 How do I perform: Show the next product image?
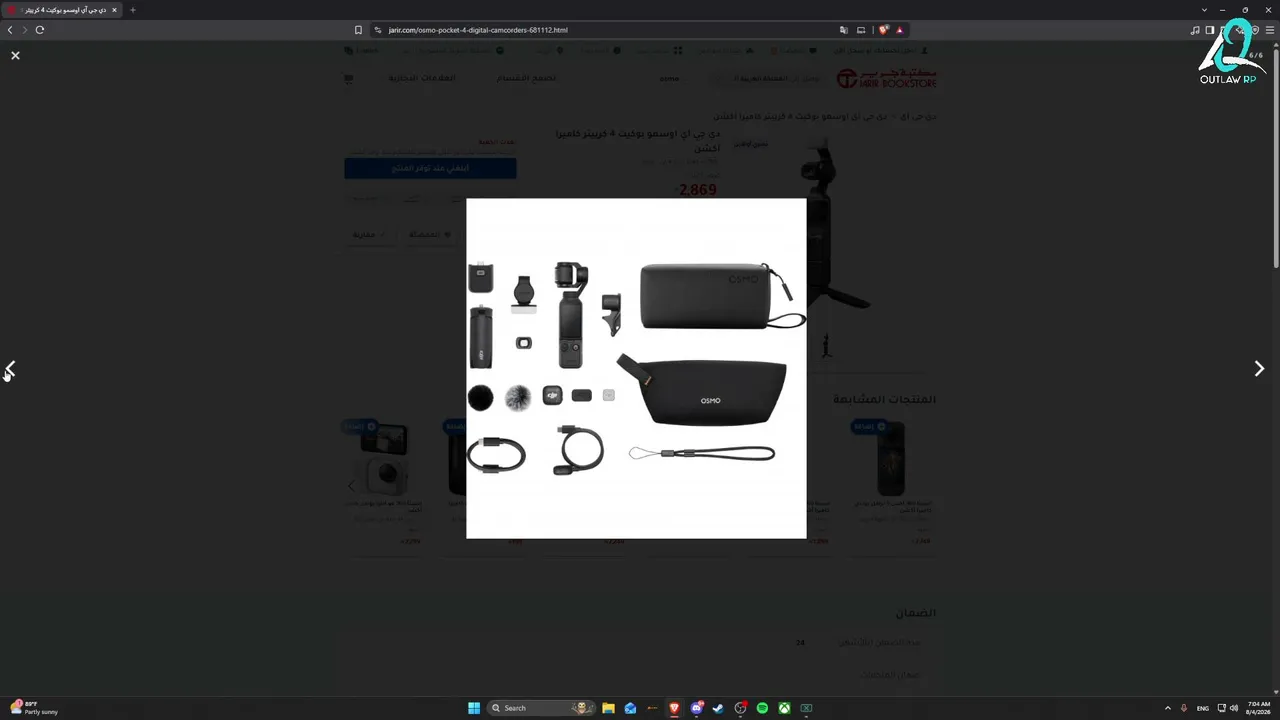coord(1259,368)
